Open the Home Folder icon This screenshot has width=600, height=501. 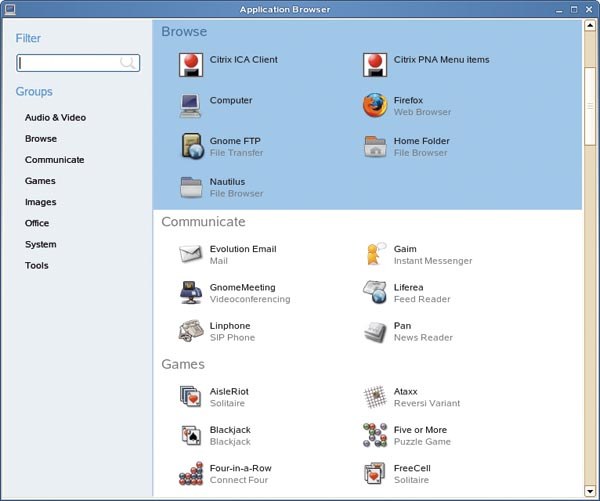[x=375, y=146]
